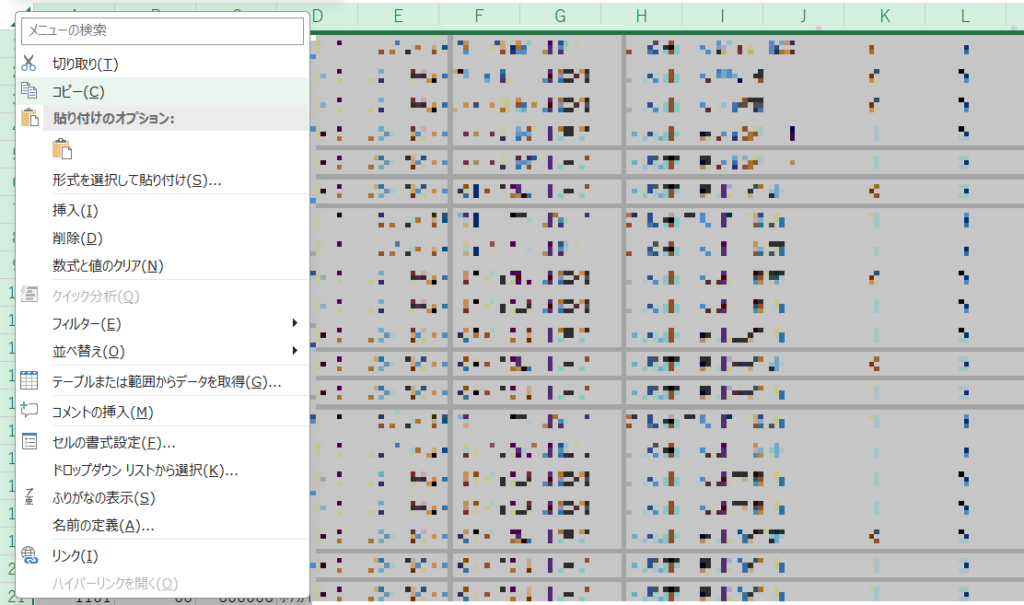Expand the フィルター submenu arrow

[x=294, y=323]
